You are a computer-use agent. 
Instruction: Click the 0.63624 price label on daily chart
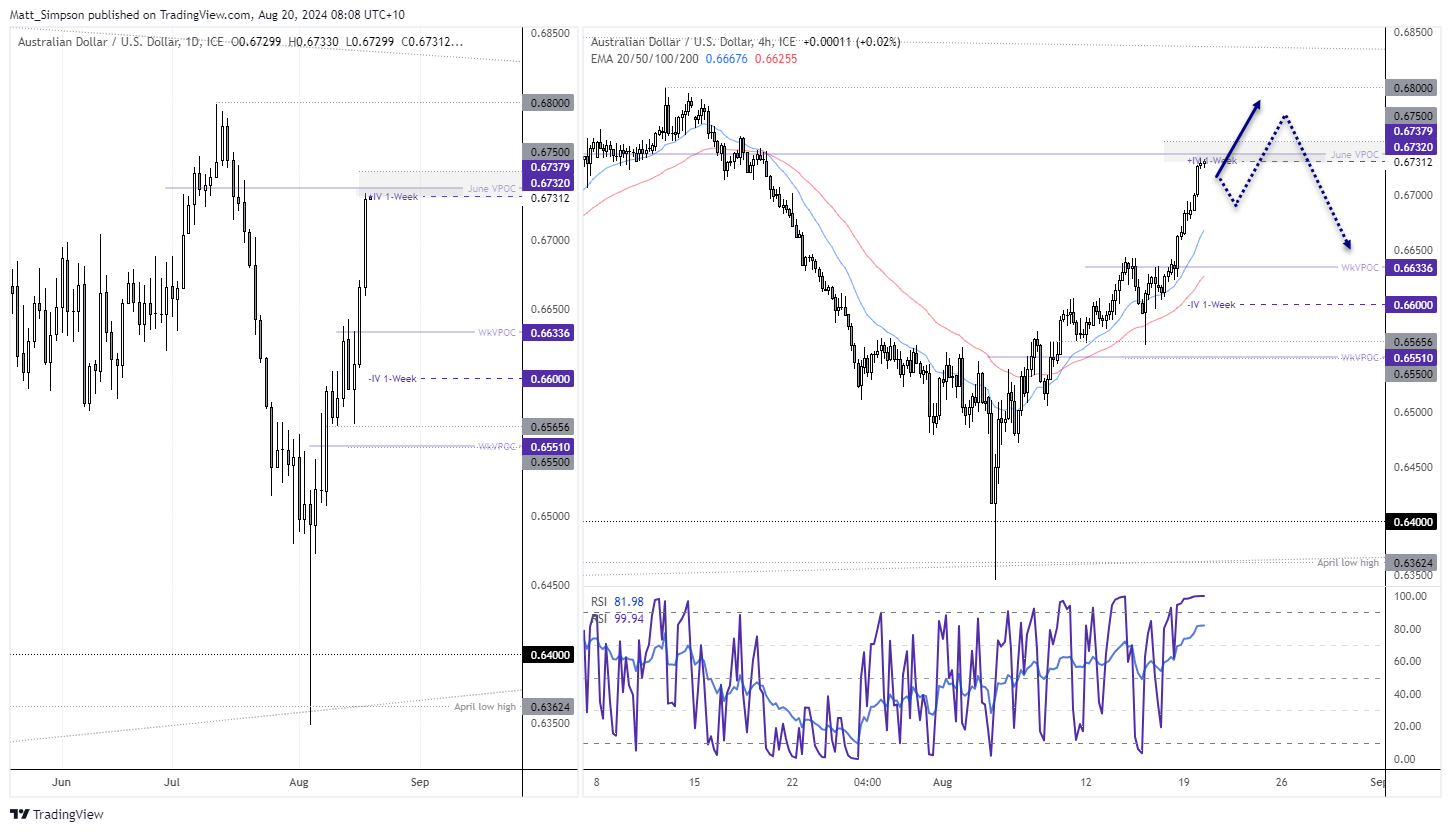548,707
